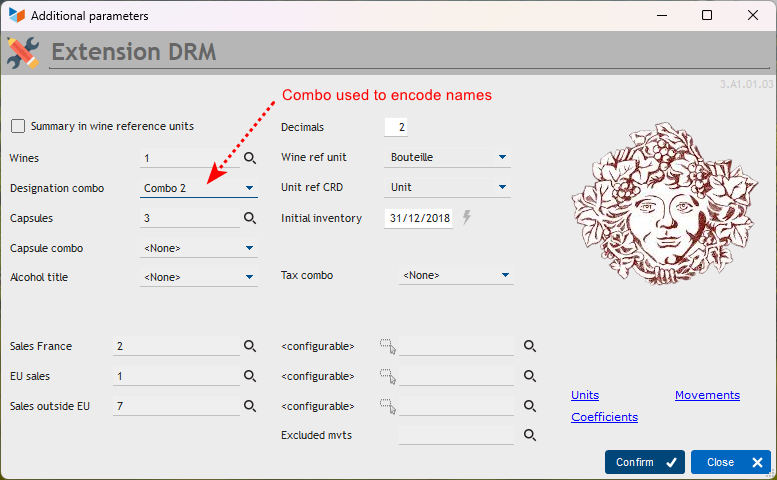The image size is (777, 480).
Task: Click the Decimals input field
Action: pos(395,127)
